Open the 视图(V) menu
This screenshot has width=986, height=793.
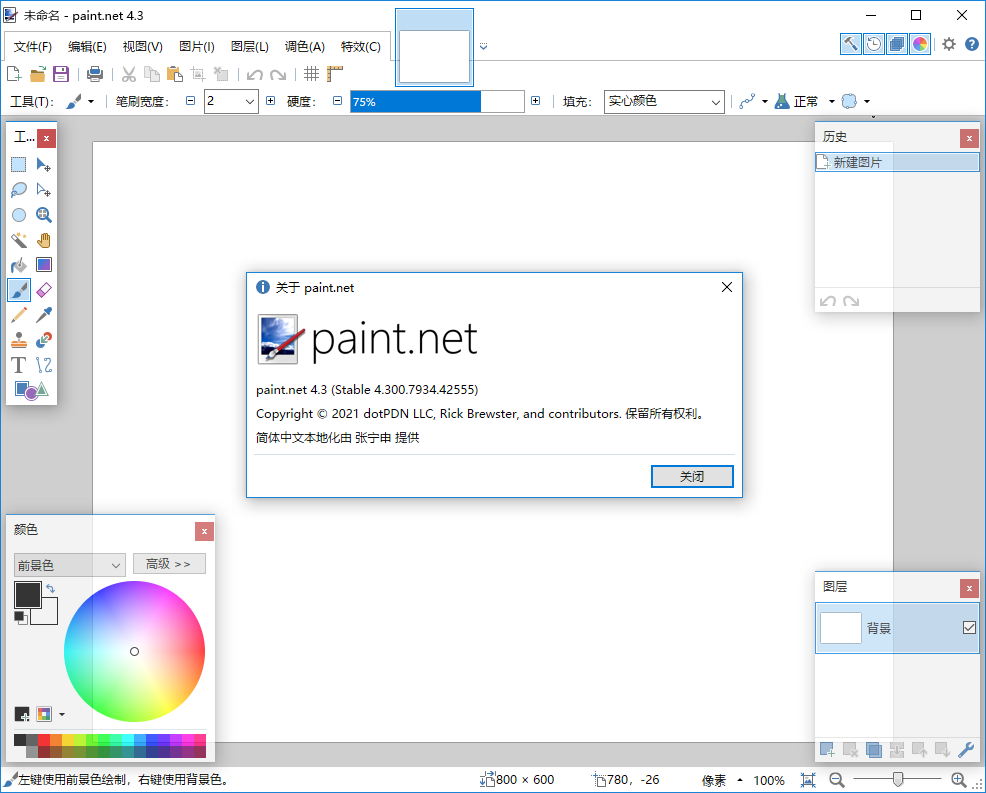coord(143,47)
